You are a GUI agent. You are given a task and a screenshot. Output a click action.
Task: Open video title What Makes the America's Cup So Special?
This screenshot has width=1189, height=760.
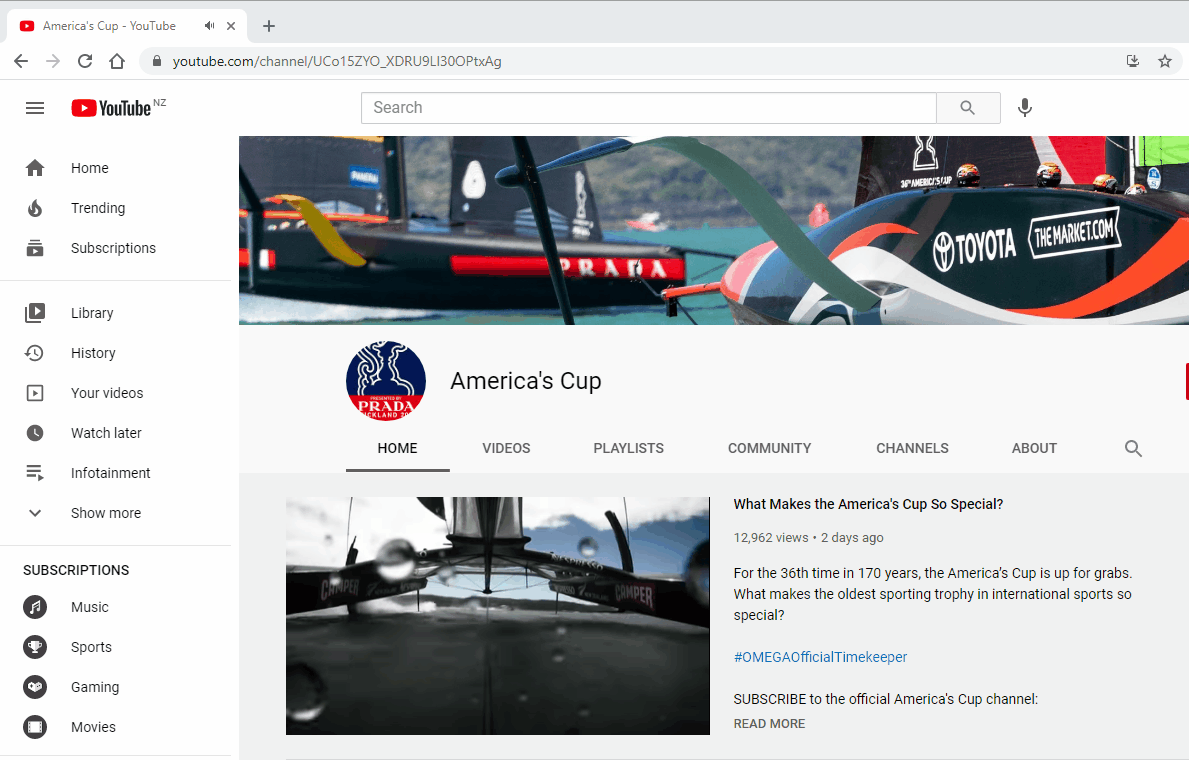(x=868, y=504)
